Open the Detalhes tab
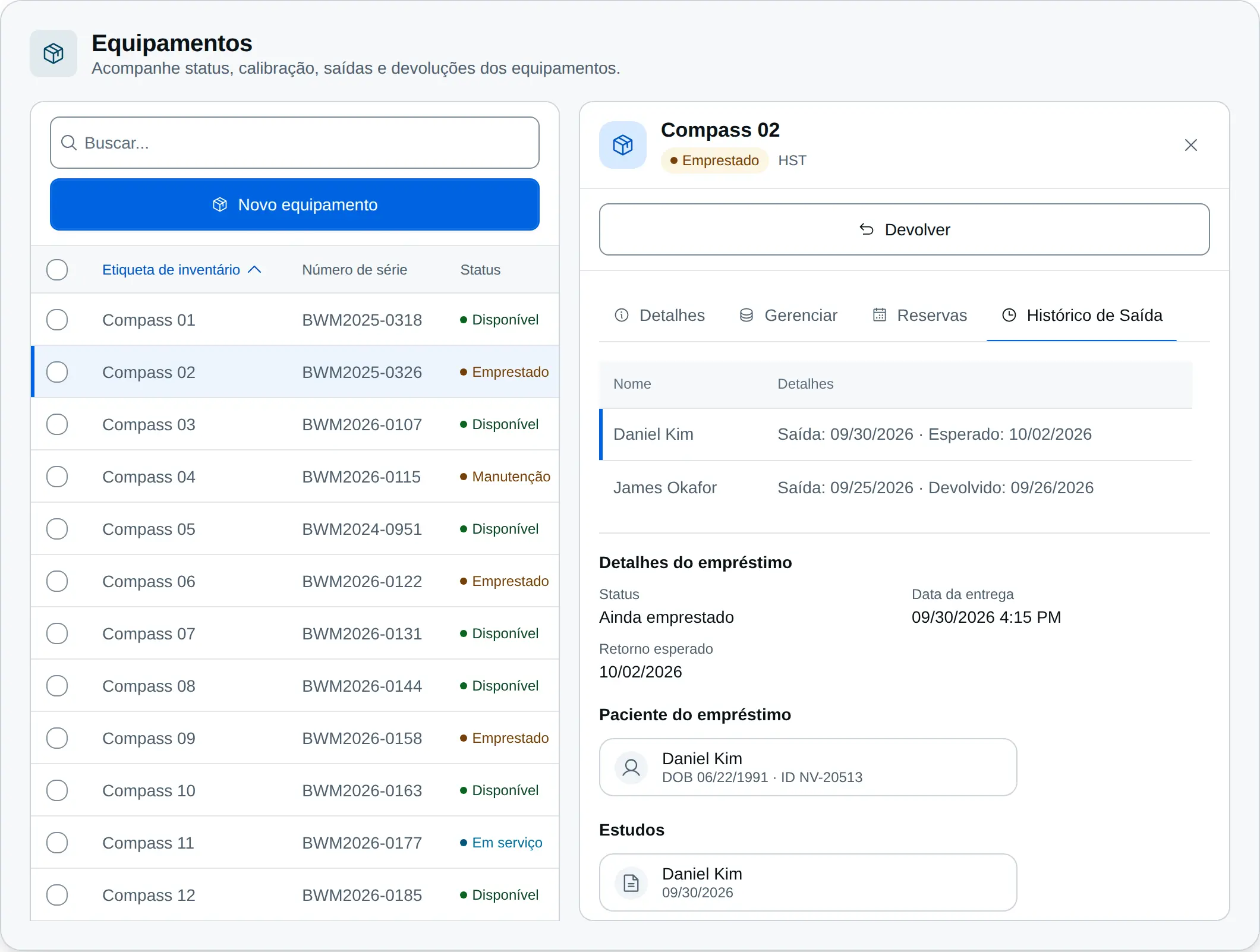The width and height of the screenshot is (1260, 952). tap(660, 315)
